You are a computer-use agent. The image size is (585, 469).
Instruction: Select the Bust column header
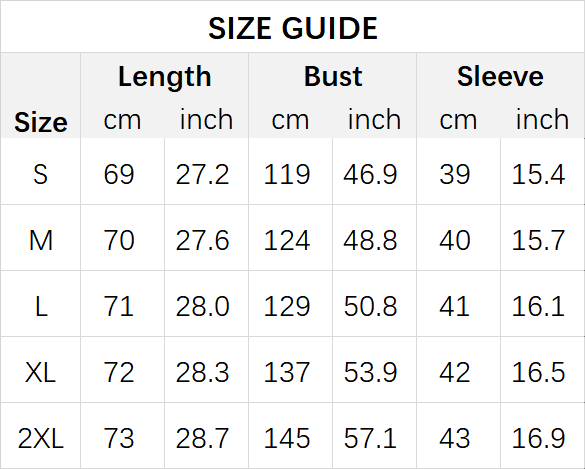pos(333,76)
